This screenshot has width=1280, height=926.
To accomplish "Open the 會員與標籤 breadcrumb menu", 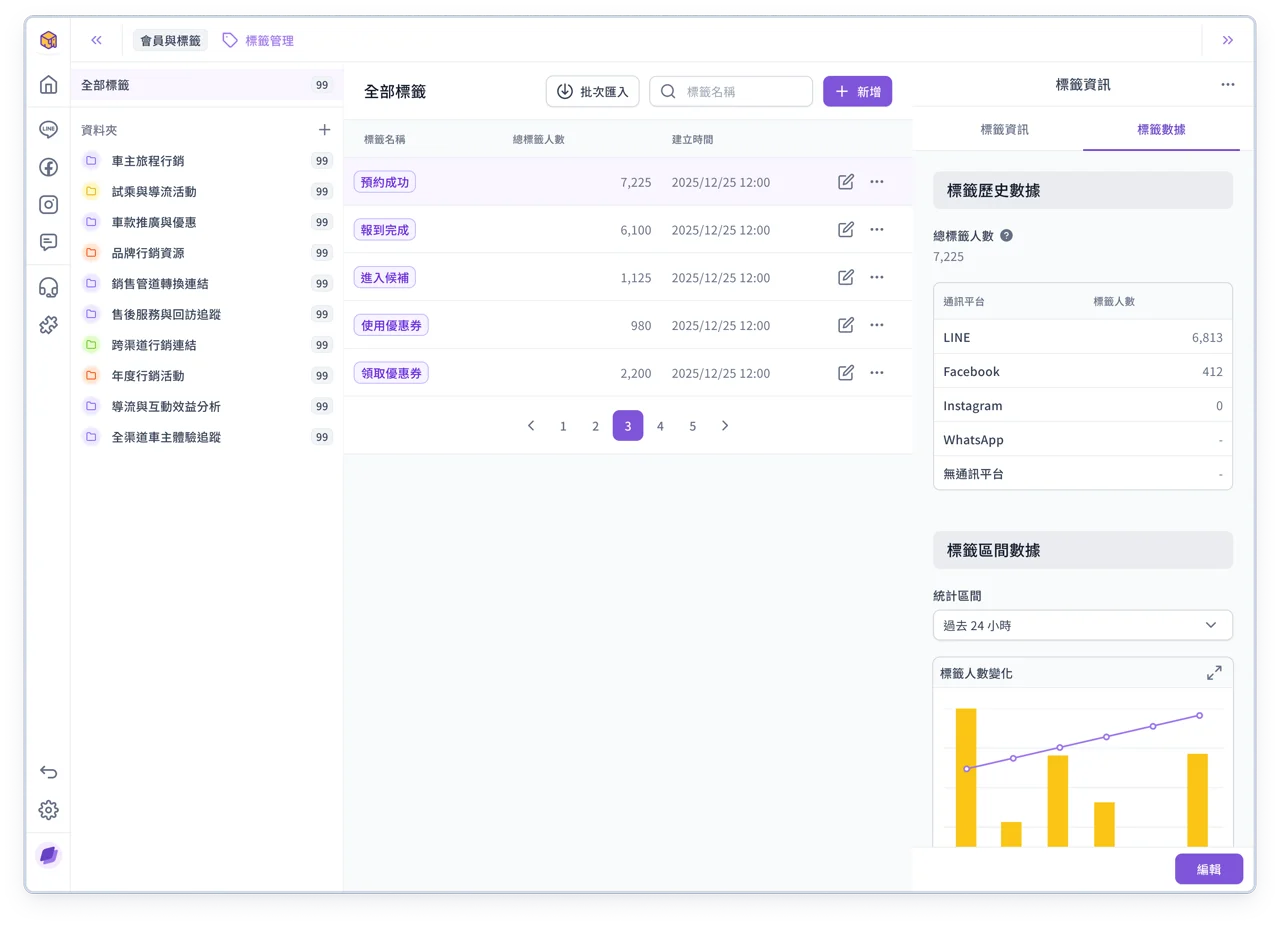I will [x=170, y=40].
